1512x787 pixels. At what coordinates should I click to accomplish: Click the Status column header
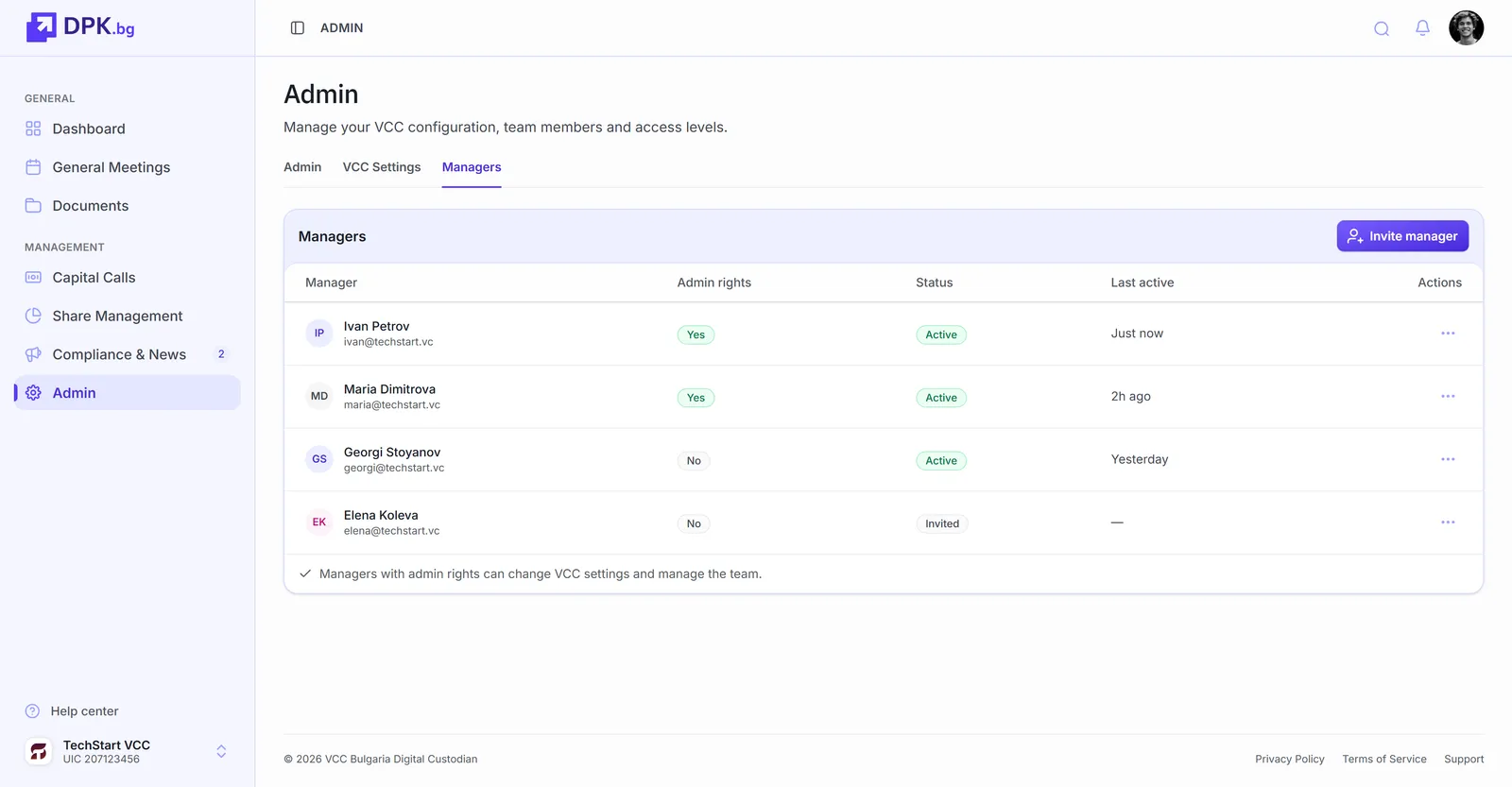pos(934,282)
